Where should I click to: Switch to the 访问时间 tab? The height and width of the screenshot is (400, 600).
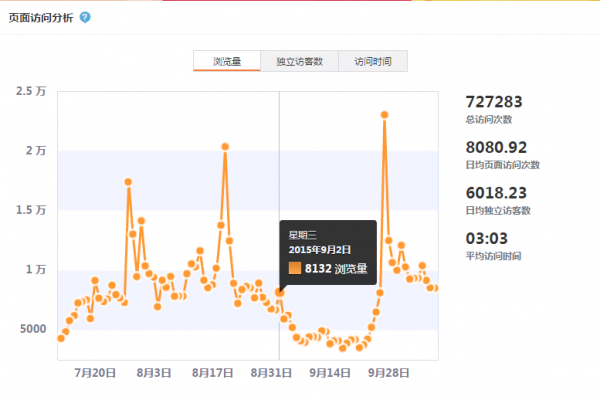pyautogui.click(x=373, y=61)
